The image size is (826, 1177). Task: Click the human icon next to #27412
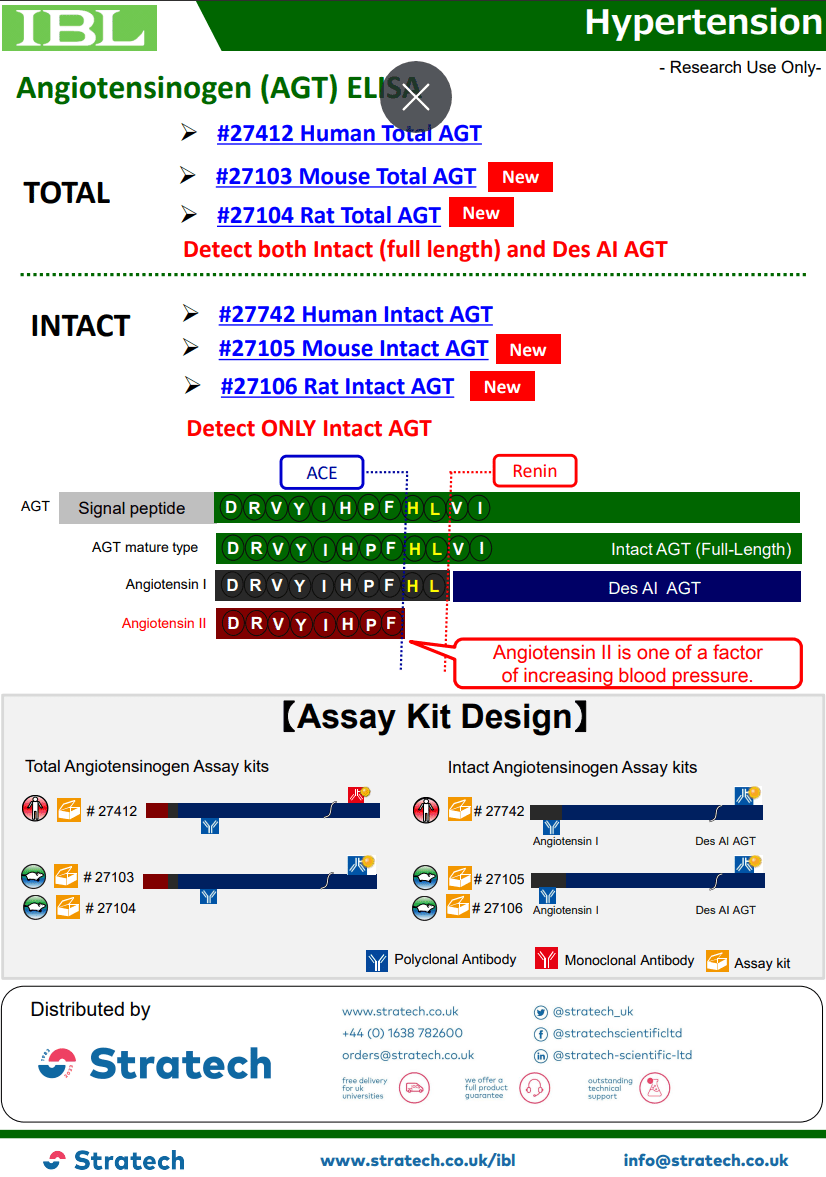[x=35, y=809]
